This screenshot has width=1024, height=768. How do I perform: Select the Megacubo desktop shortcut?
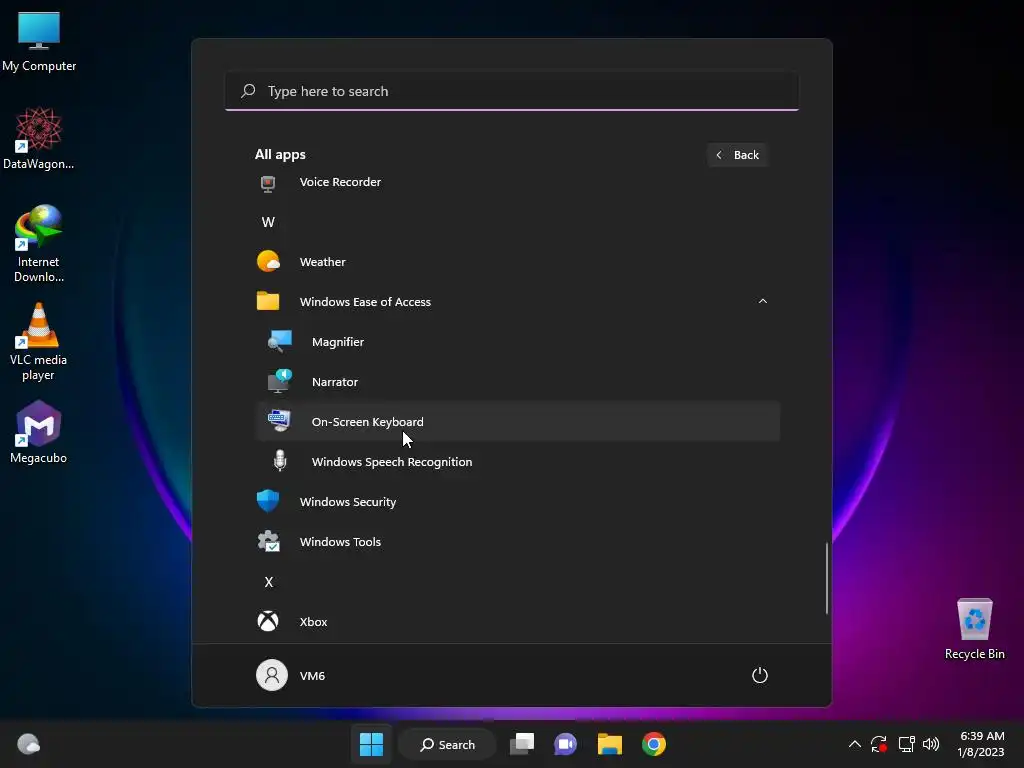click(x=39, y=432)
